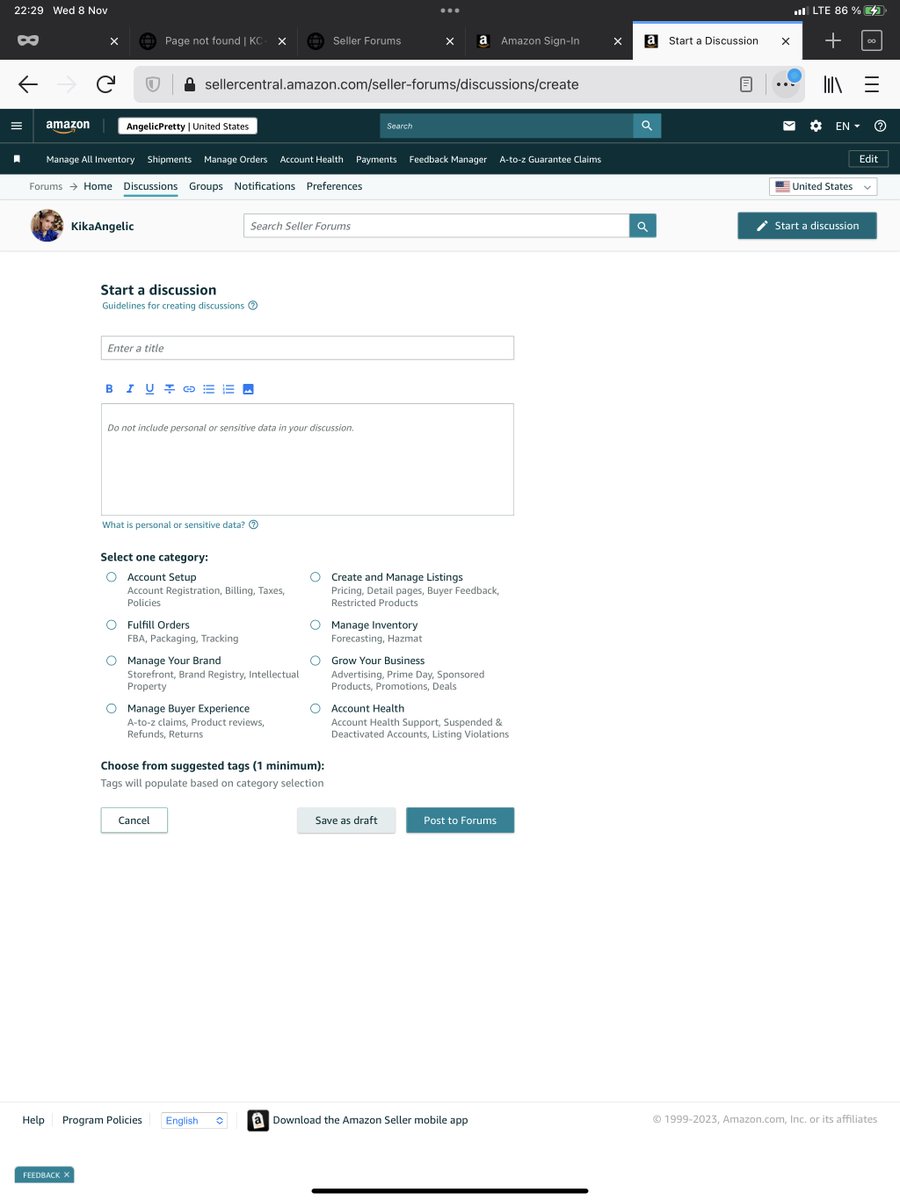The height and width of the screenshot is (1200, 900).
Task: Click the KikaAngelic profile avatar
Action: pyautogui.click(x=47, y=226)
